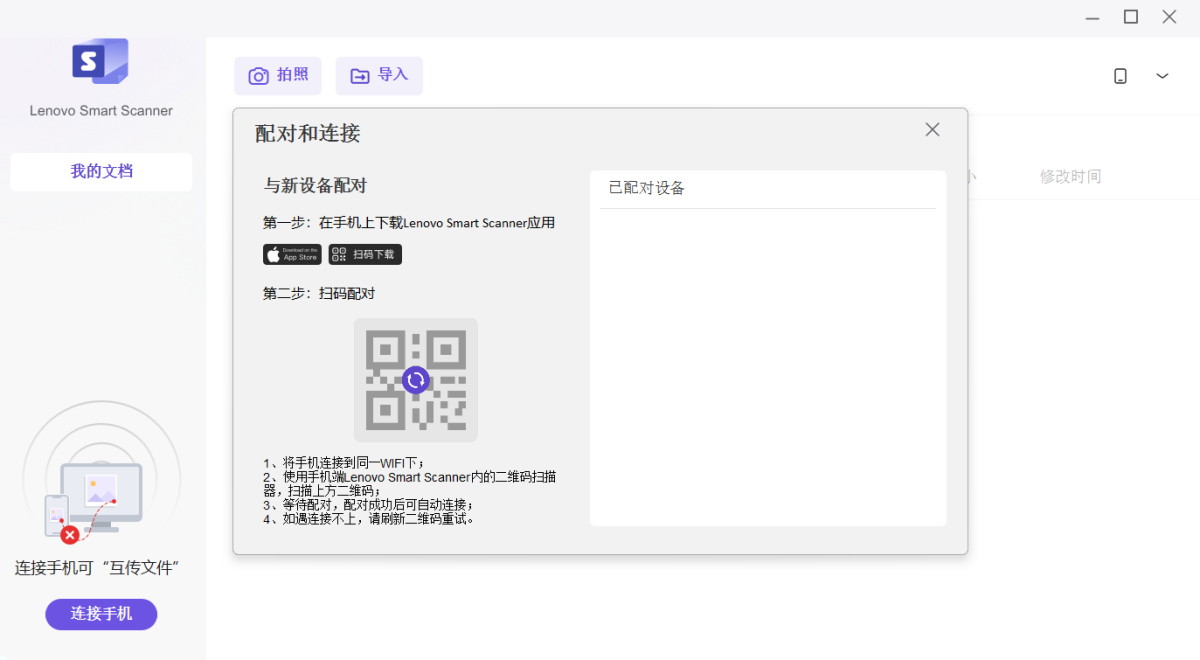Expand the dropdown chevron next to phone icon

(x=1162, y=76)
